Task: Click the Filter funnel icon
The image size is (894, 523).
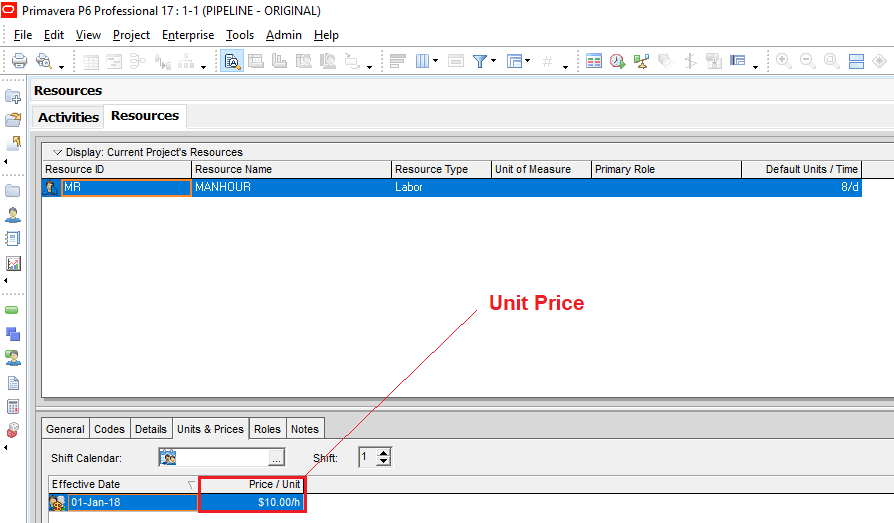Action: 480,60
